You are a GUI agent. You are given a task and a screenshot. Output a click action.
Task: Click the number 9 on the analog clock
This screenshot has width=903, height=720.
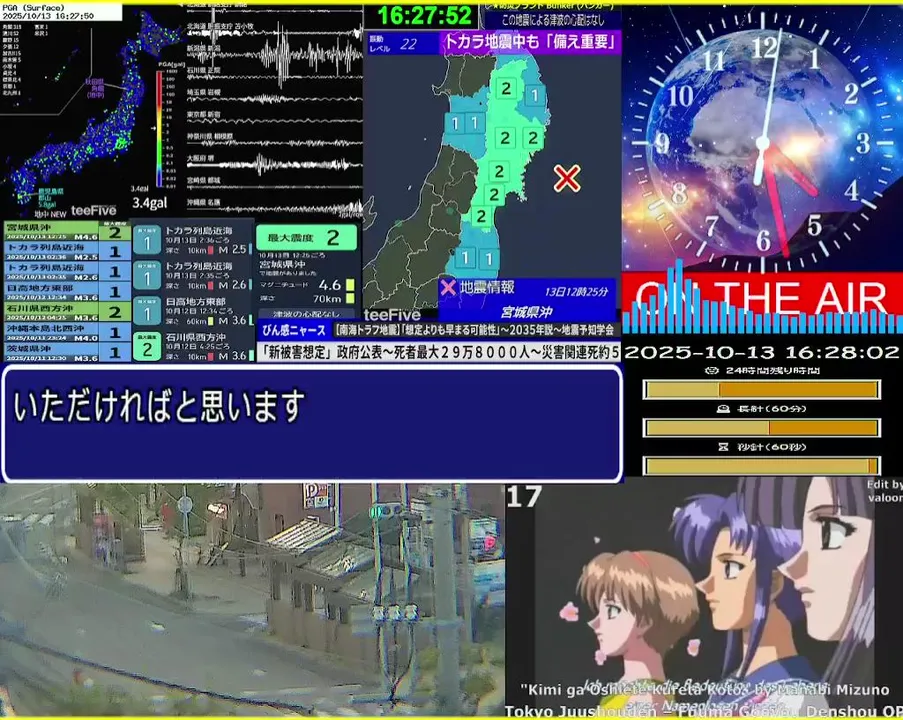click(662, 143)
